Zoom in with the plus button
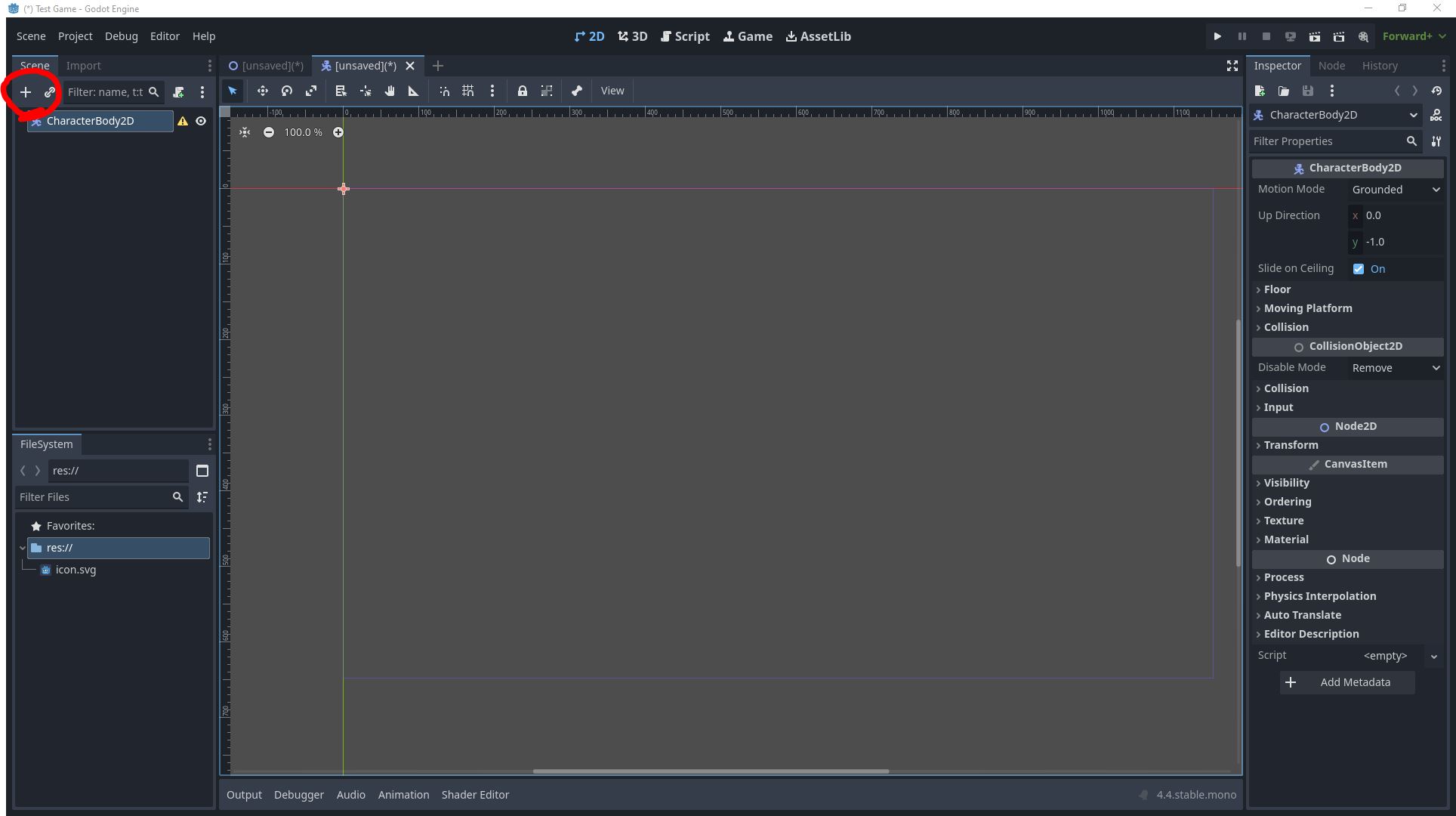Viewport: 1456px width, 816px height. (338, 132)
